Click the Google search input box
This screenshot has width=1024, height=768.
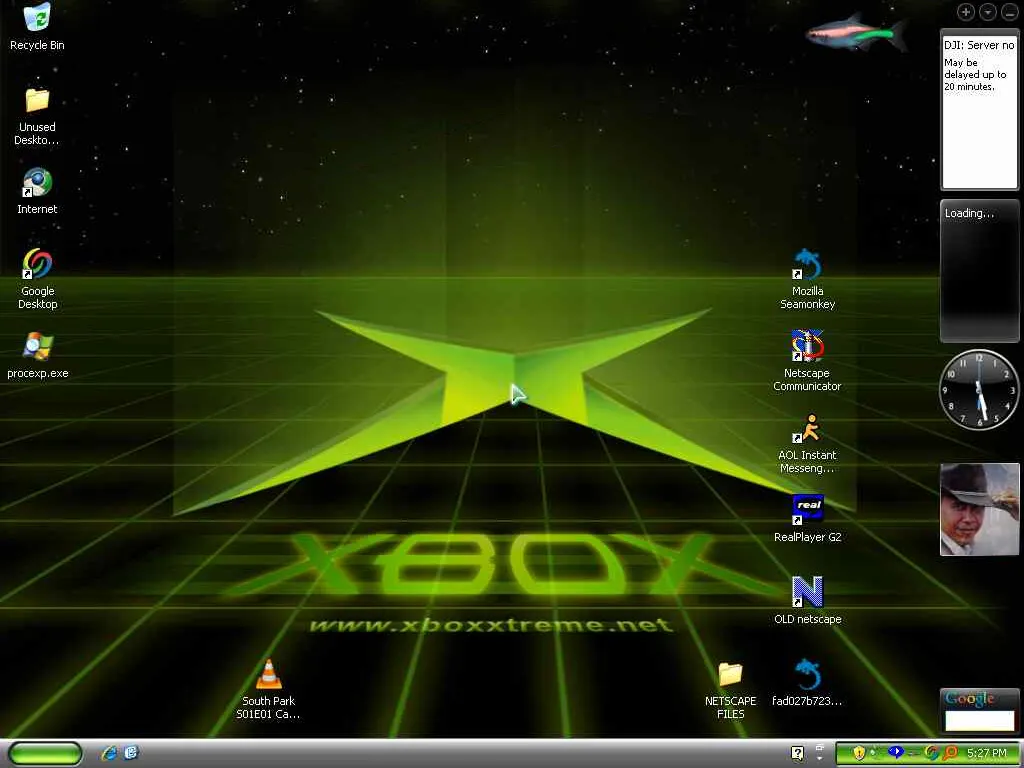click(980, 721)
